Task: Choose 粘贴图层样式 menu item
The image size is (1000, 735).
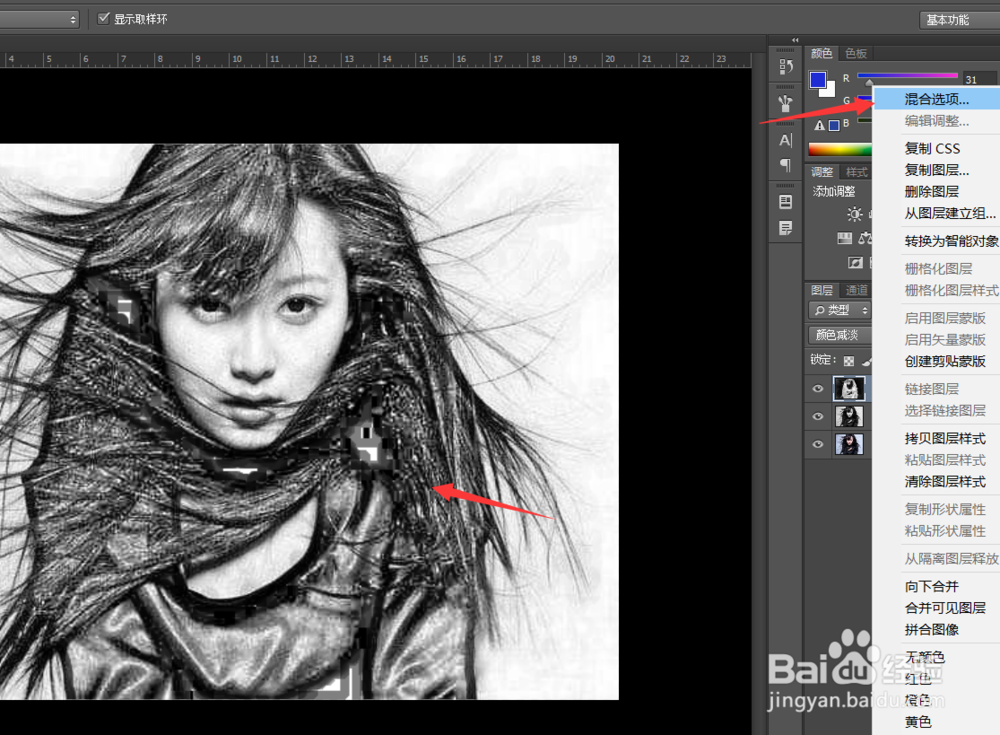Action: 936,460
